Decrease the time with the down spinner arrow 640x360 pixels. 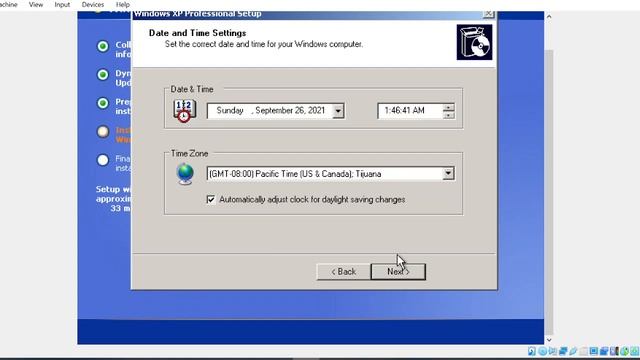[449, 115]
